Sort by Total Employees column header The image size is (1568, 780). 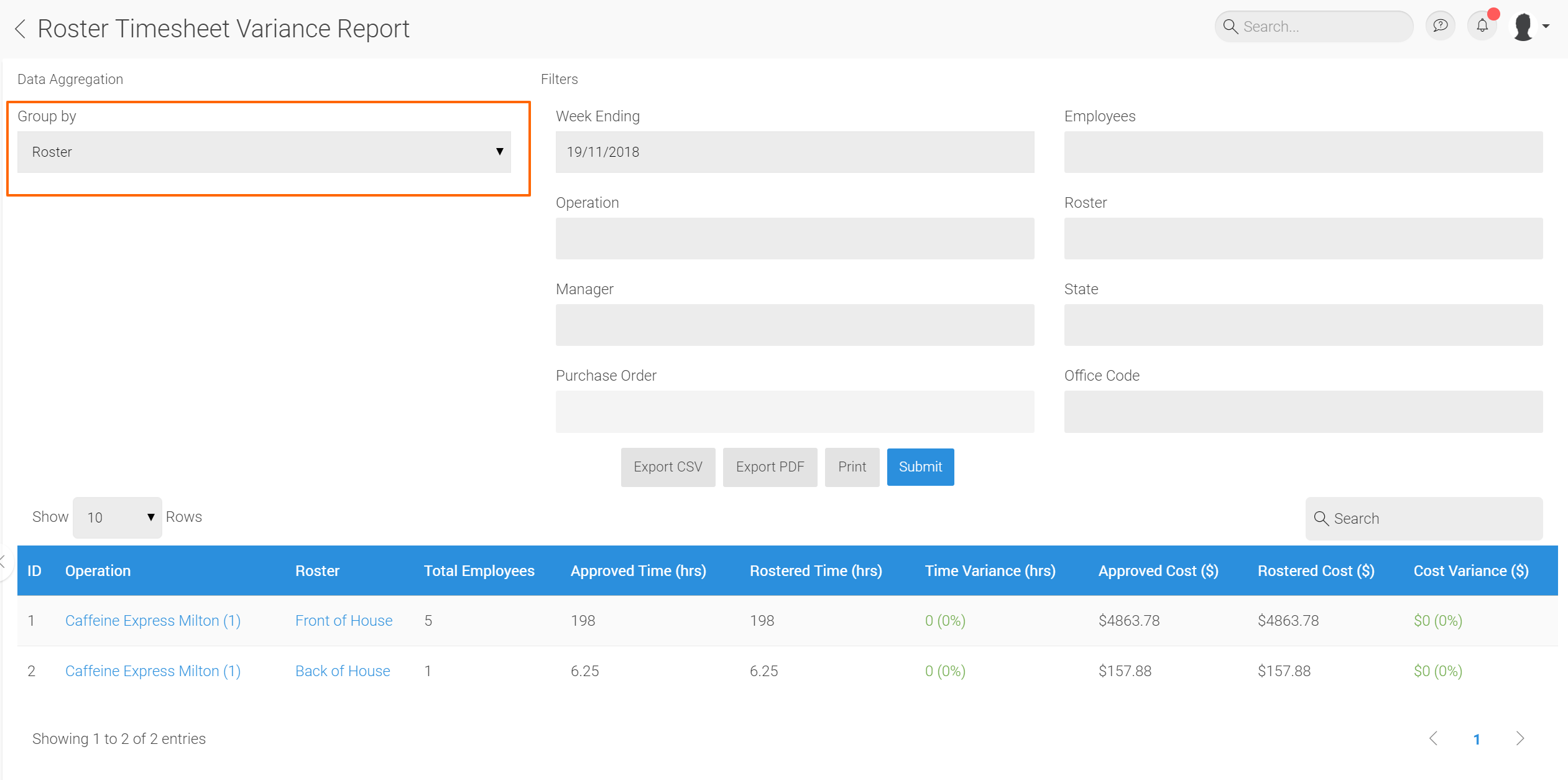click(479, 570)
